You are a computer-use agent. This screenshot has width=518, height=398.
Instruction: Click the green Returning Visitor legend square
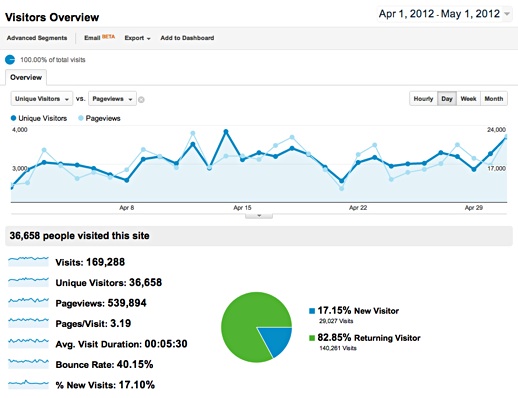[x=312, y=338]
